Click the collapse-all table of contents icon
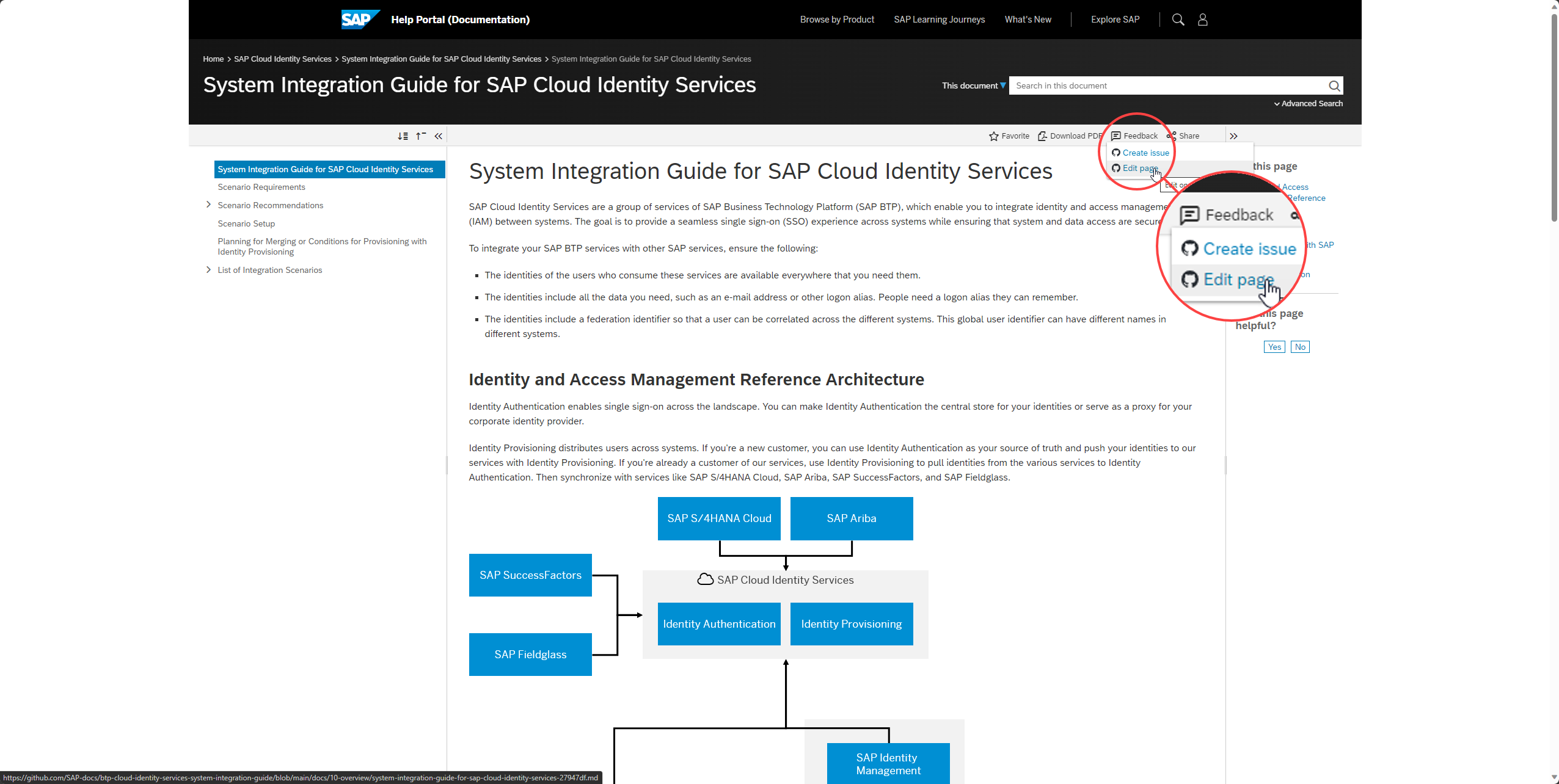This screenshot has height=784, width=1559. pyautogui.click(x=421, y=136)
